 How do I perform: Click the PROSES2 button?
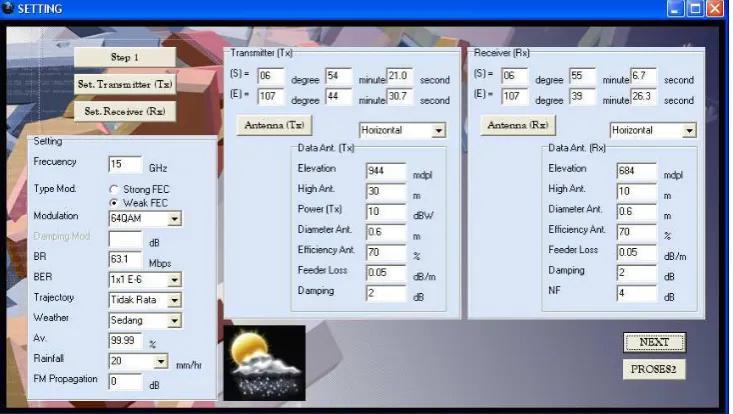(654, 369)
